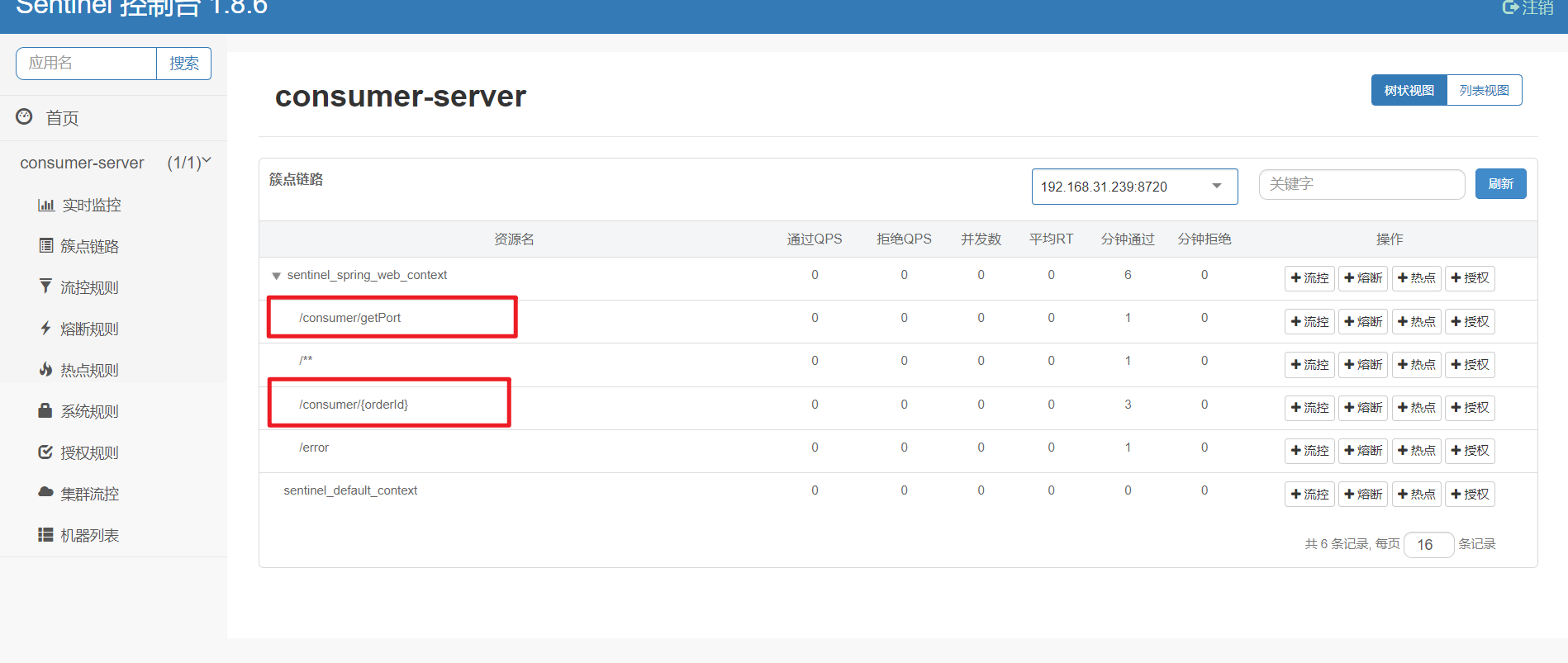Click the page size field showing 16
The height and width of the screenshot is (663, 1568).
pyautogui.click(x=1428, y=544)
